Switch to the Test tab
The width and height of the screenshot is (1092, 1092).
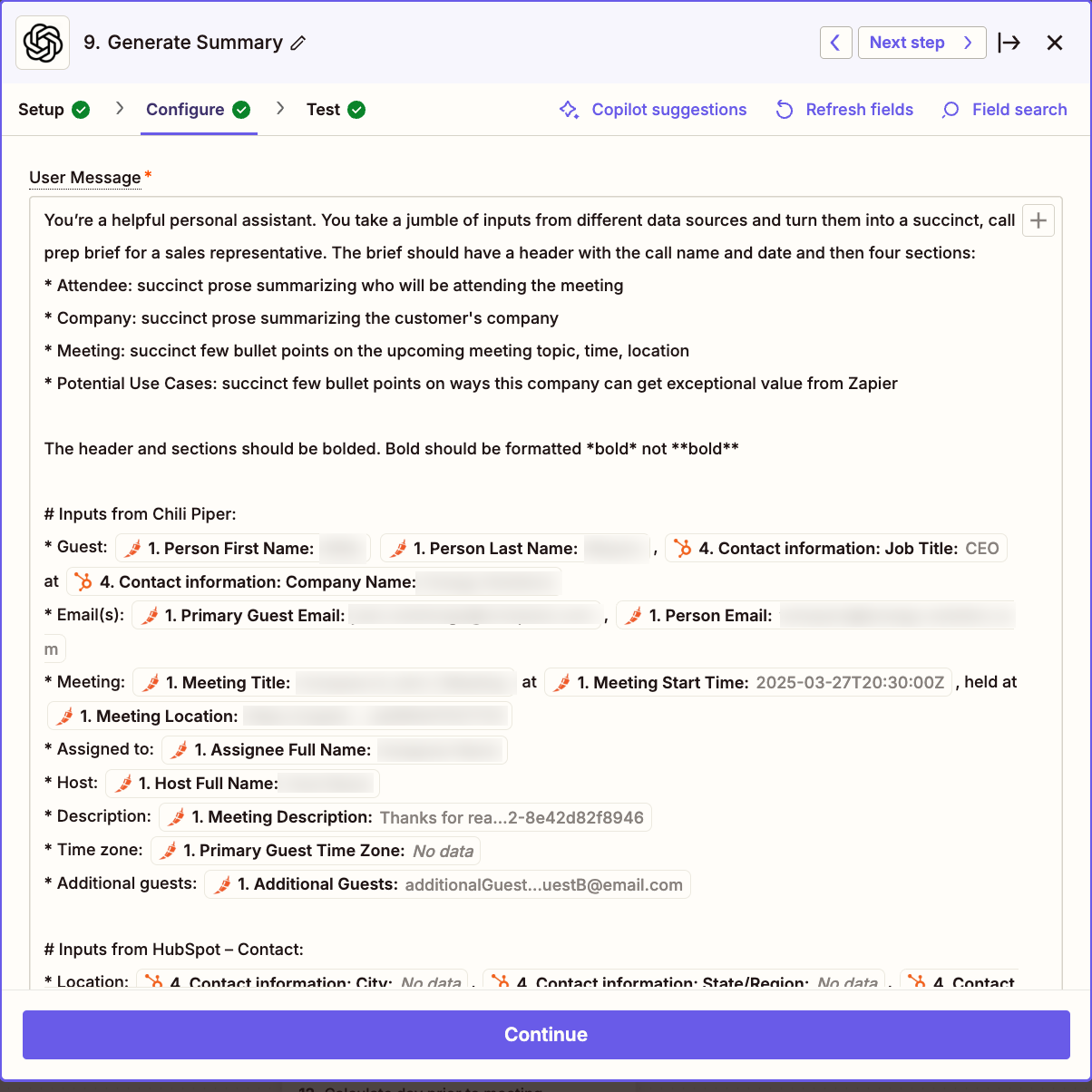coord(336,110)
